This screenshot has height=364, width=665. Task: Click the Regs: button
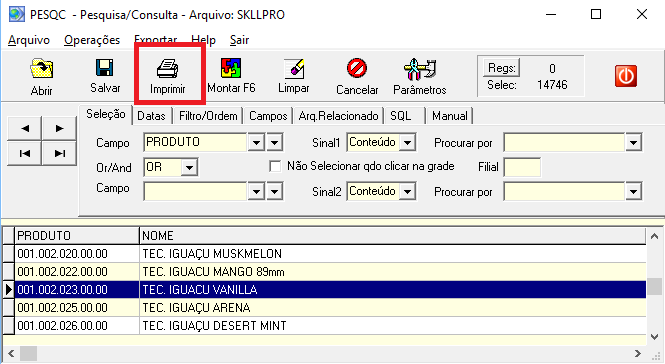(501, 68)
